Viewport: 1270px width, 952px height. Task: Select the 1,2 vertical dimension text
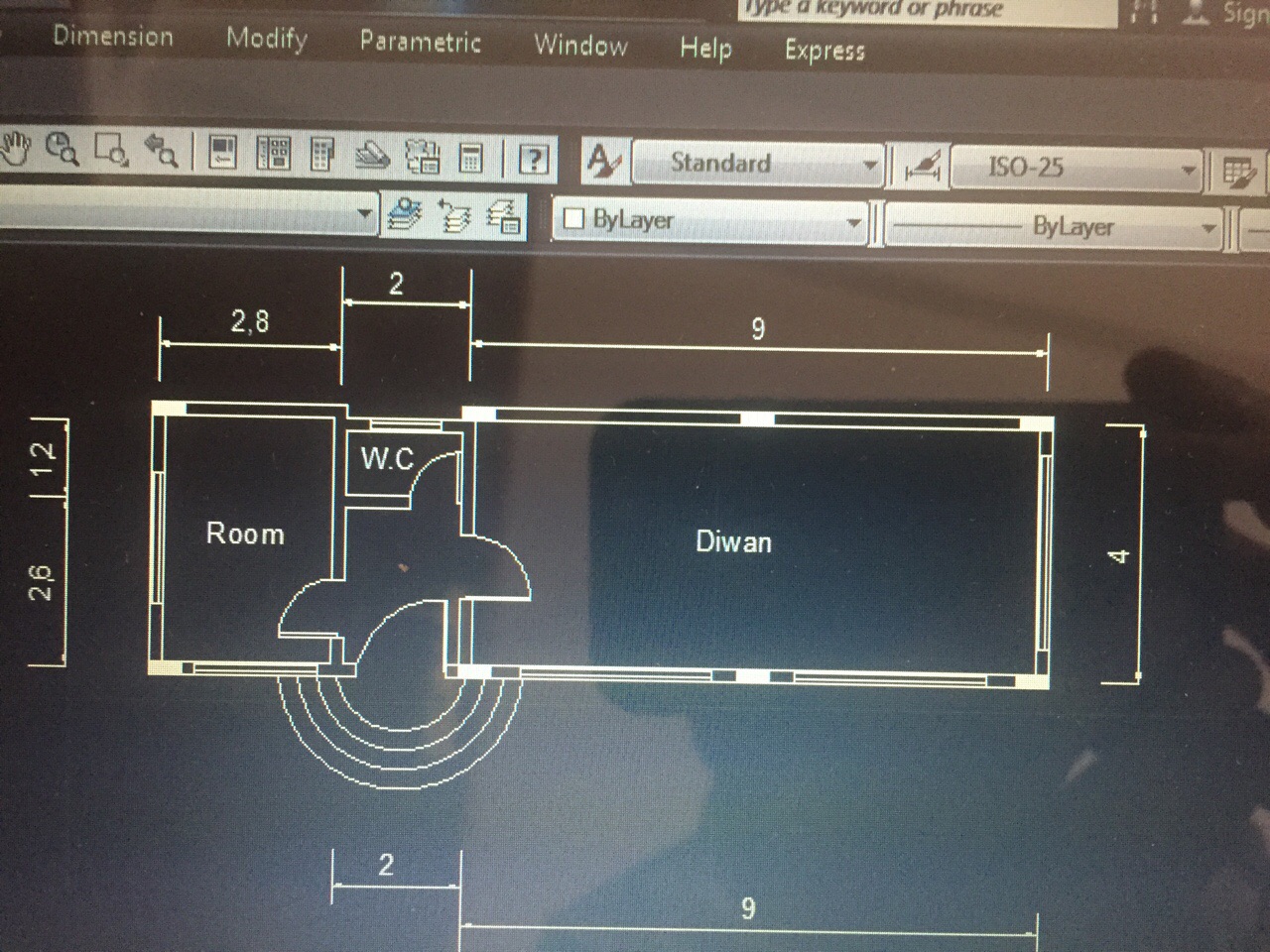[43, 457]
